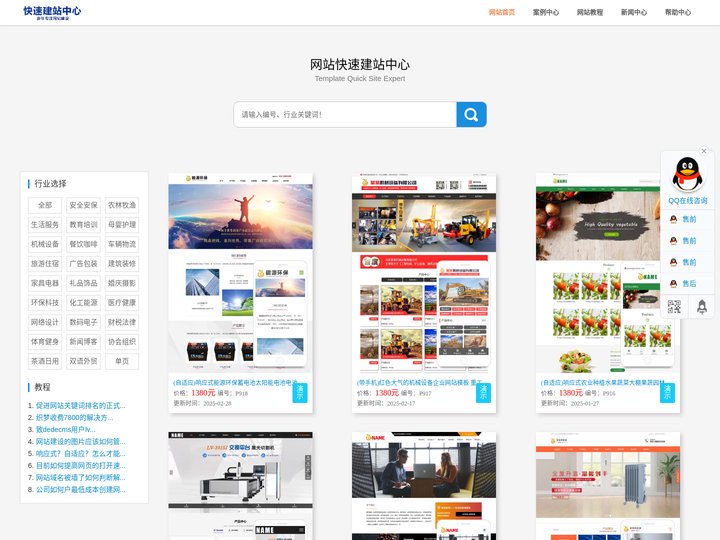Select the 机械设备 industry filter
720x540 pixels.
[x=45, y=244]
